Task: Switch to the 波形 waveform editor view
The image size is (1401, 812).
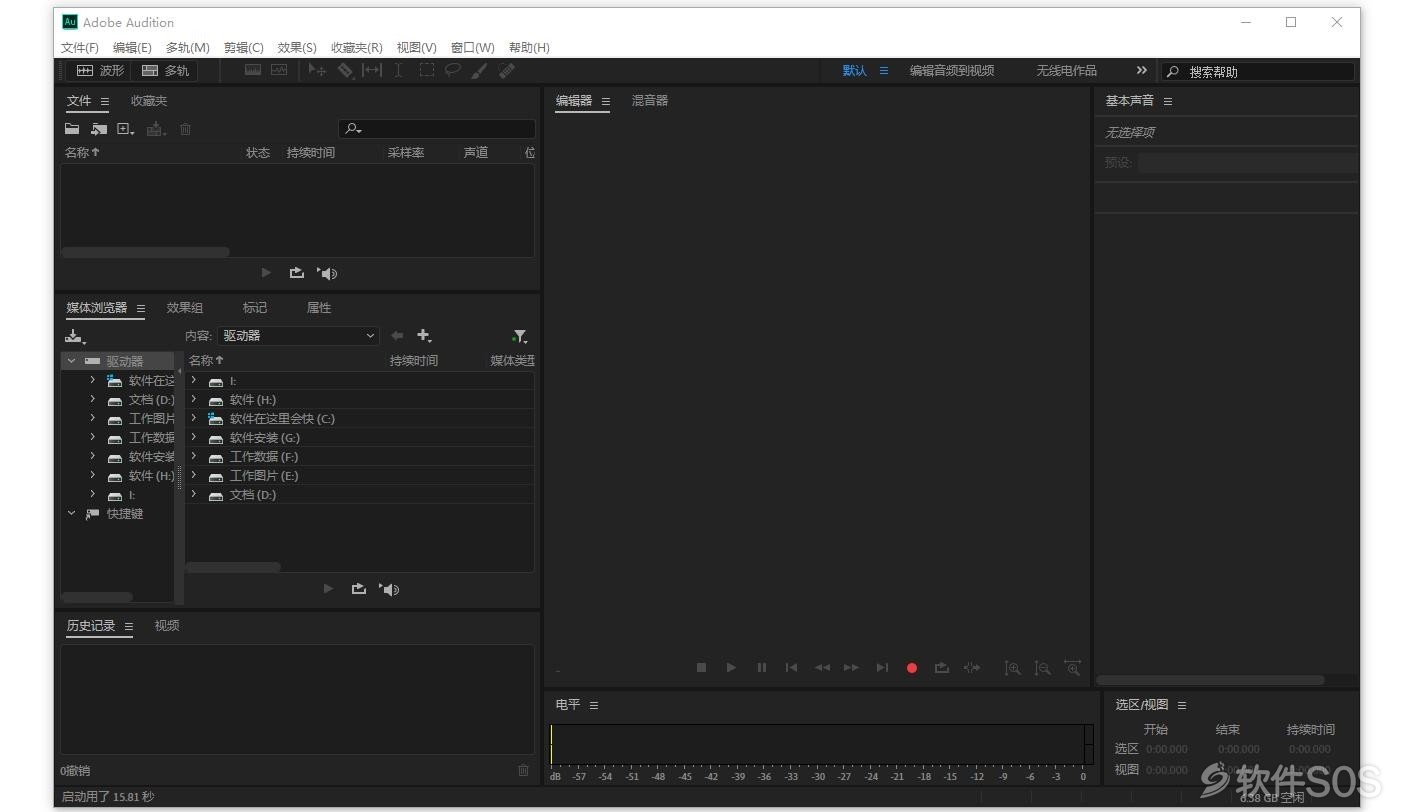Action: [101, 71]
